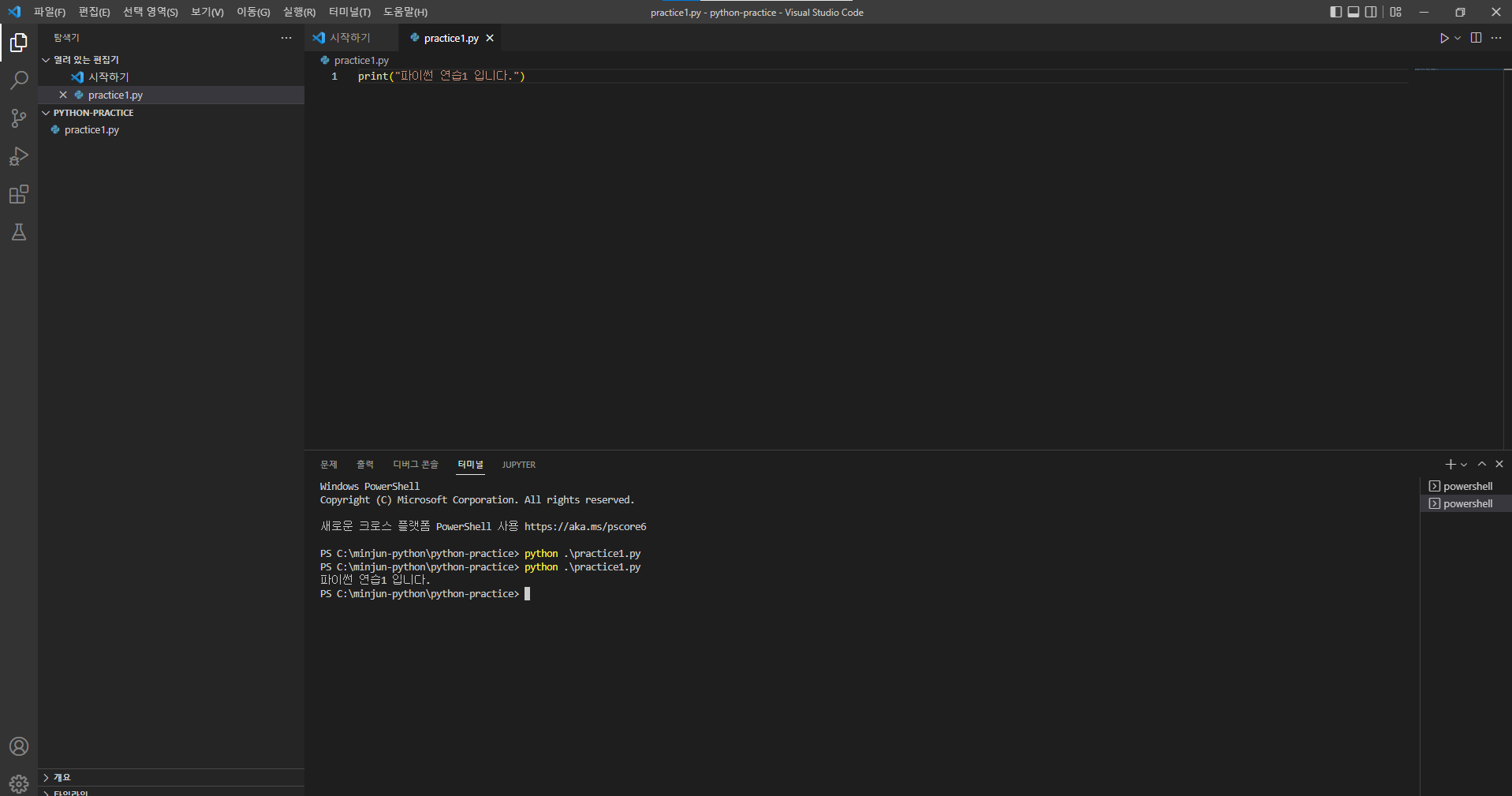The width and height of the screenshot is (1512, 796).
Task: Open the 보기(V) menu
Action: pos(207,12)
